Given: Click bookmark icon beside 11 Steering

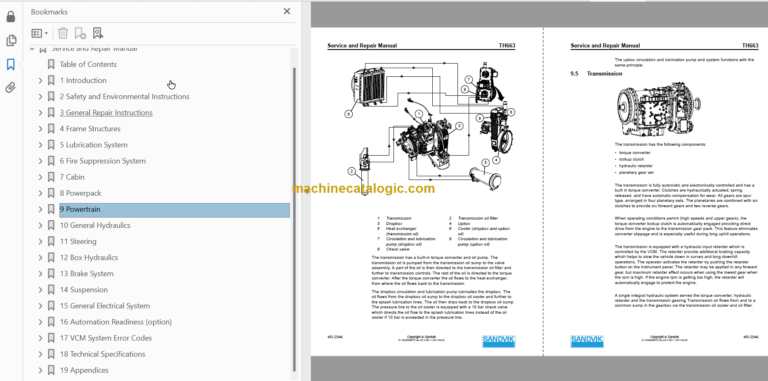Looking at the screenshot, I should (51, 241).
